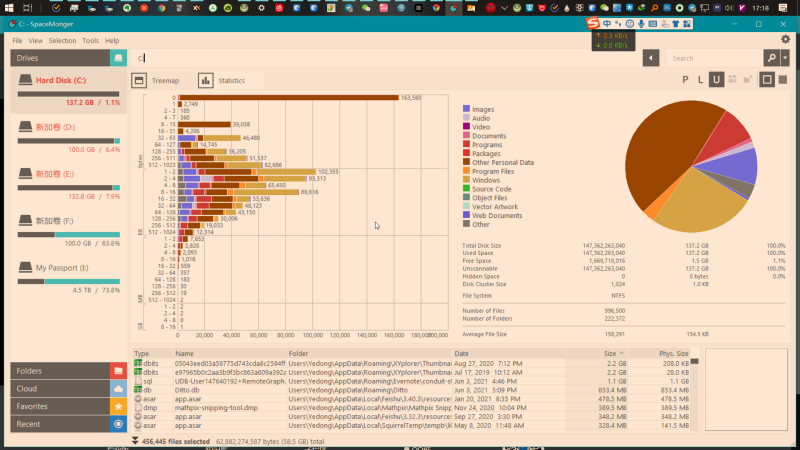Click the blue Recent icon

coord(118,424)
